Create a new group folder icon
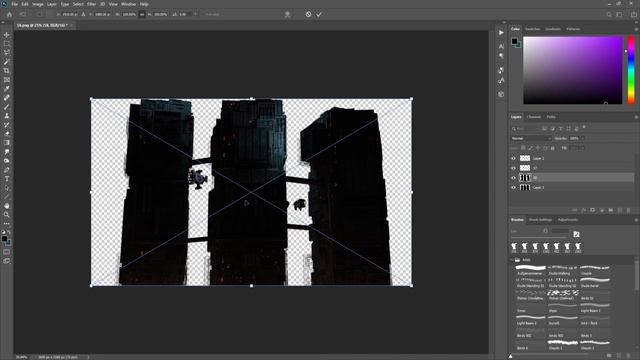Image resolution: width=640 pixels, height=360 pixels. click(611, 210)
